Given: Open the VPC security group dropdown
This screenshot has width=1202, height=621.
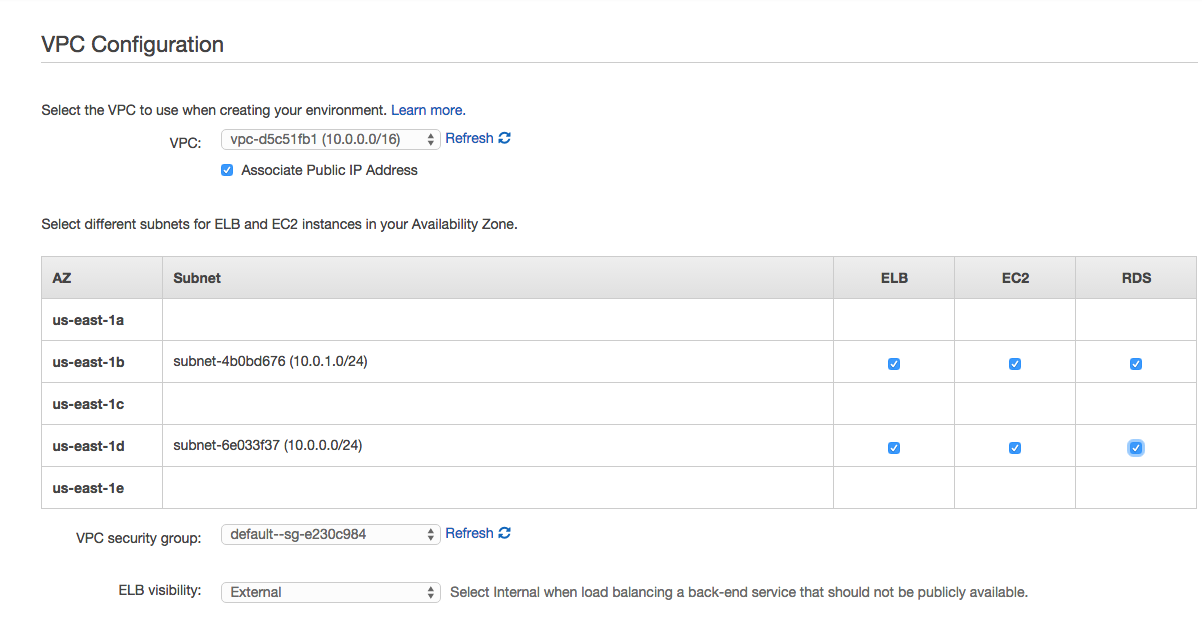Looking at the screenshot, I should 330,534.
